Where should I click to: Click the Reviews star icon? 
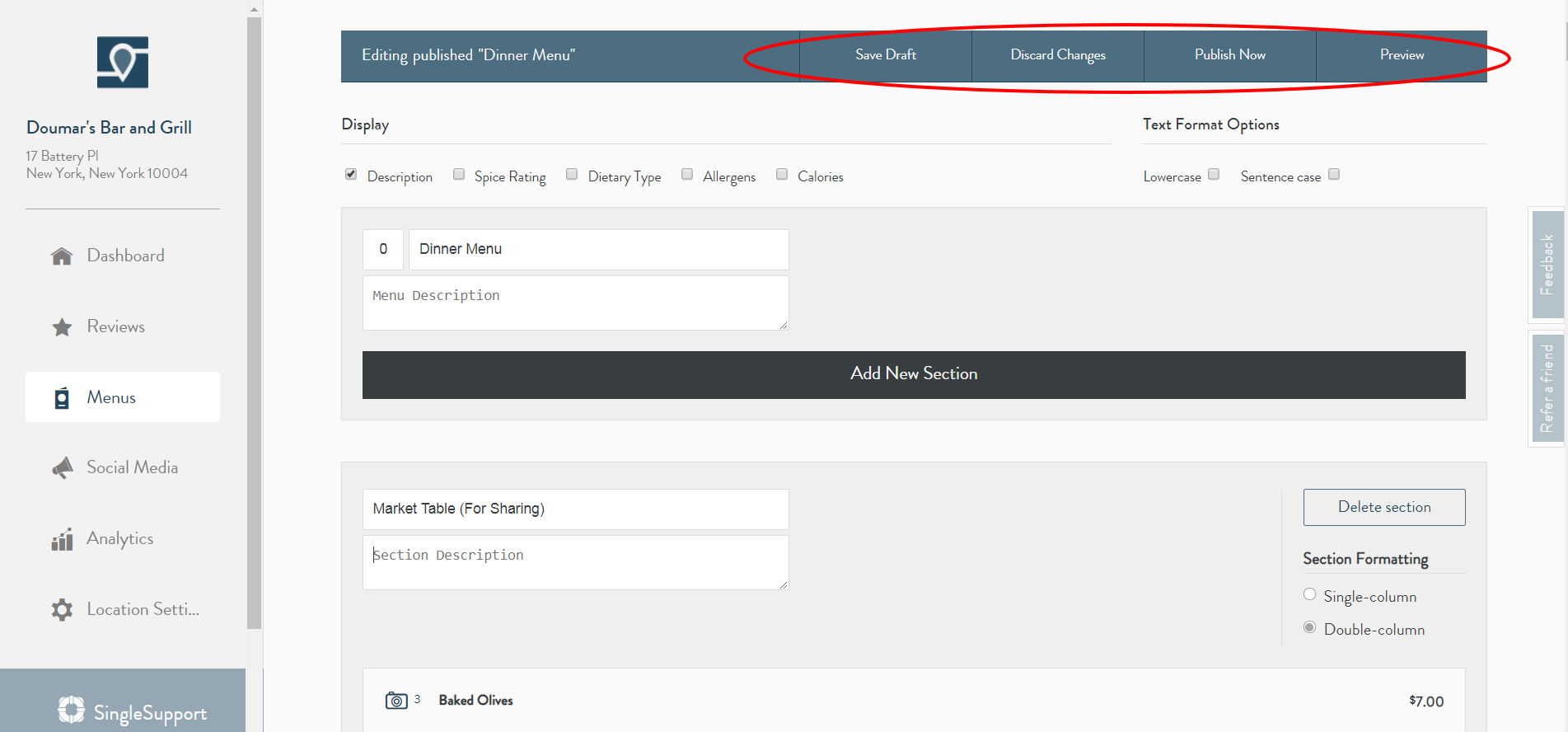click(x=62, y=327)
